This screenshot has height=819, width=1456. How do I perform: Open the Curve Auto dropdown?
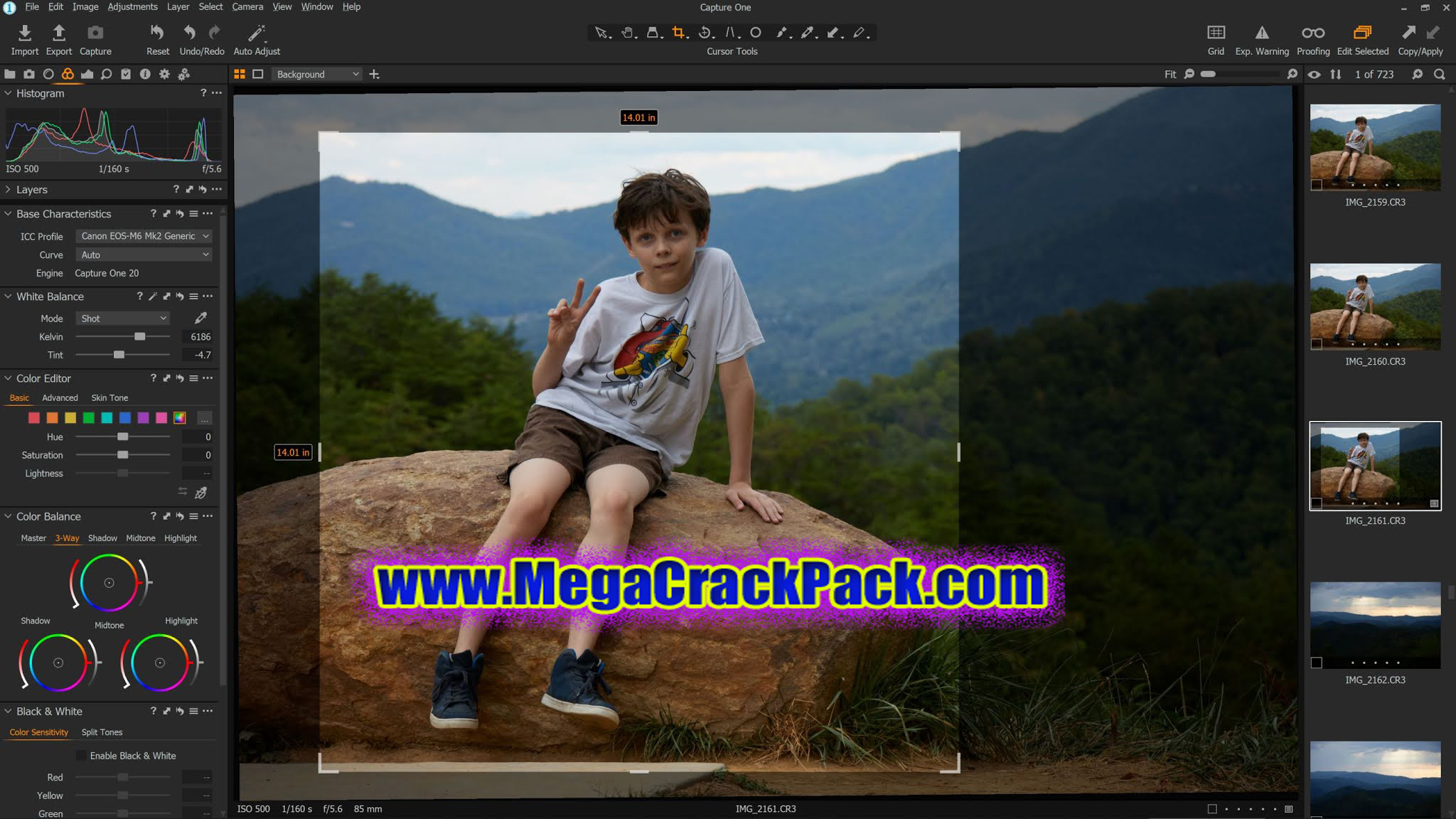click(x=144, y=255)
